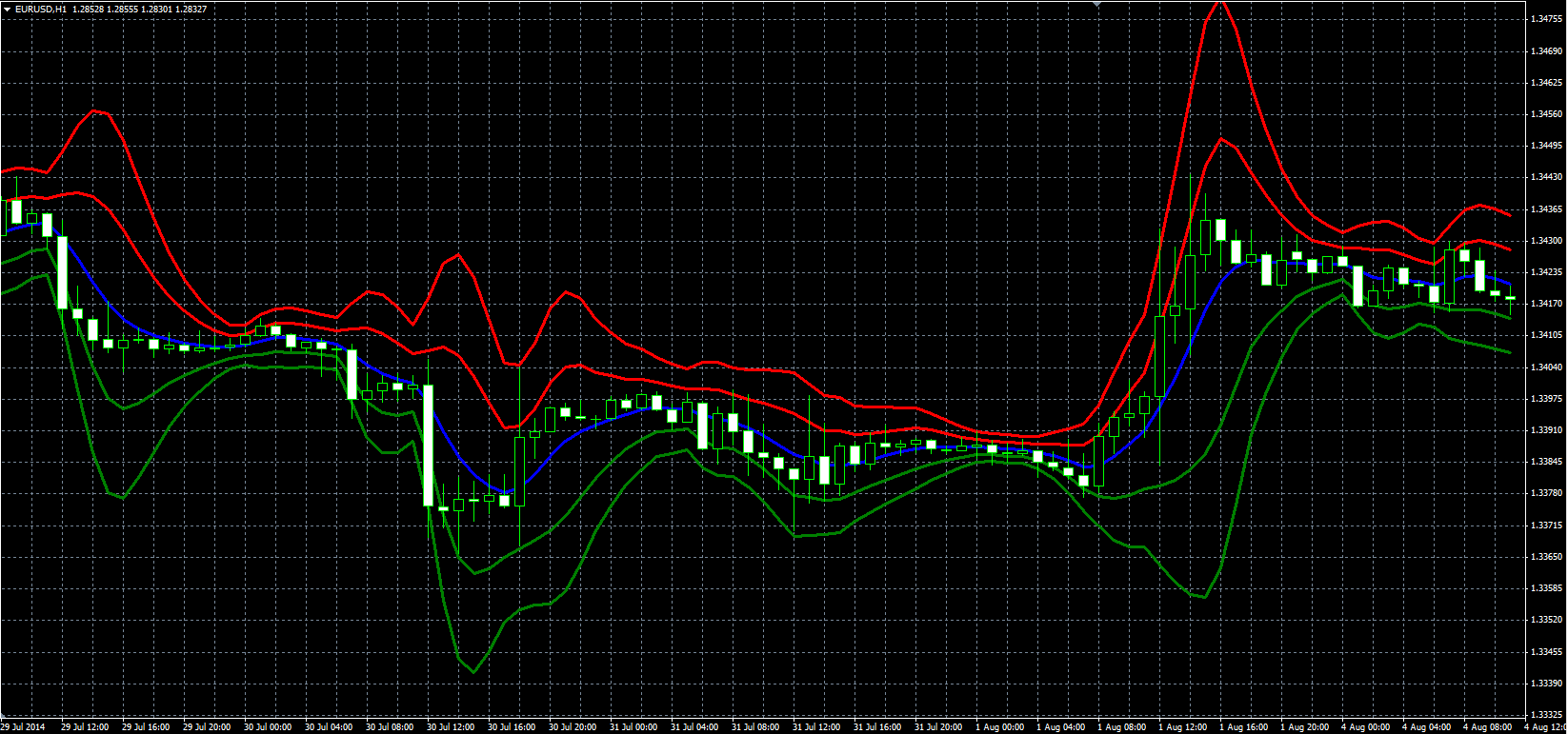Click the 1.33780 price axis label
Viewport: 1568px width, 734px height.
click(x=1547, y=493)
